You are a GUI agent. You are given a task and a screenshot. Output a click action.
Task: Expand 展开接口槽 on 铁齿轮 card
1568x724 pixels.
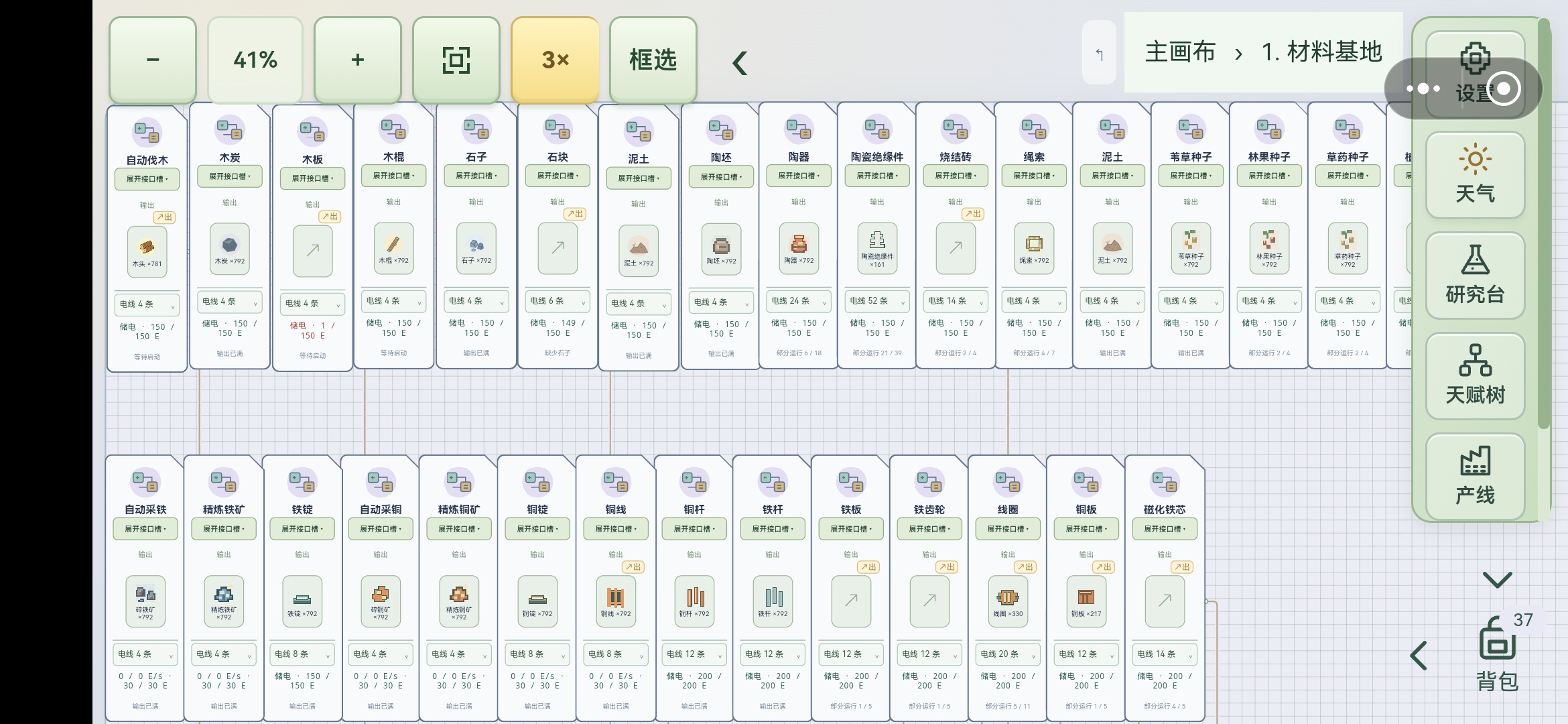[x=929, y=529]
